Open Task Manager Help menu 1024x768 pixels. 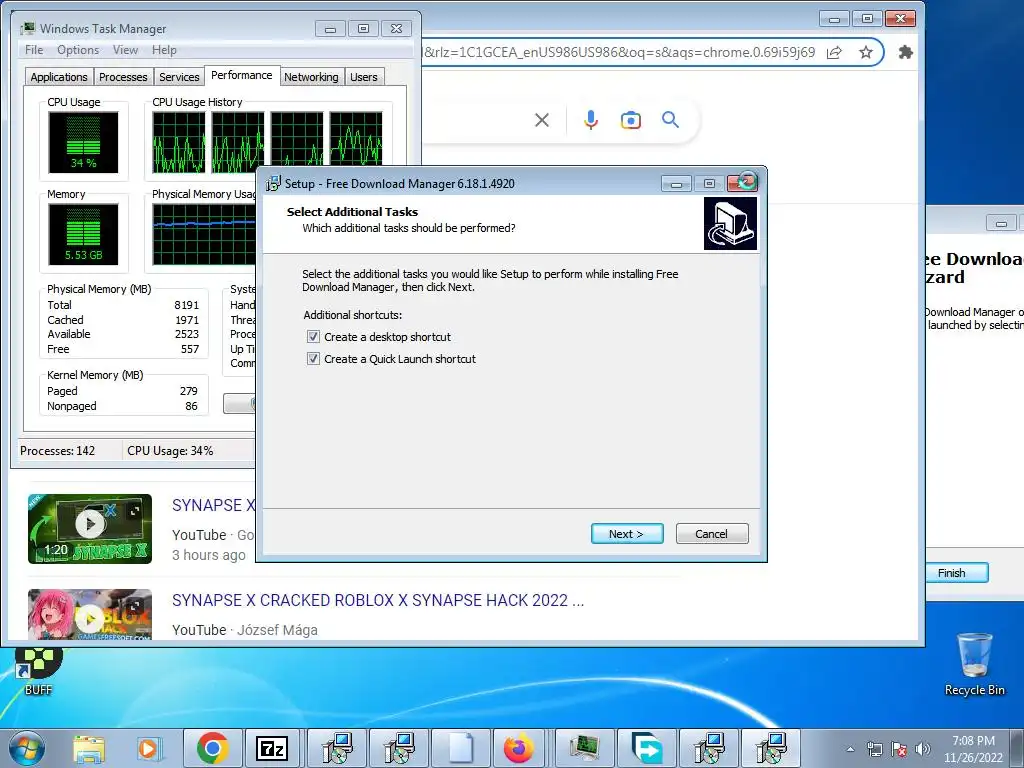pos(164,50)
